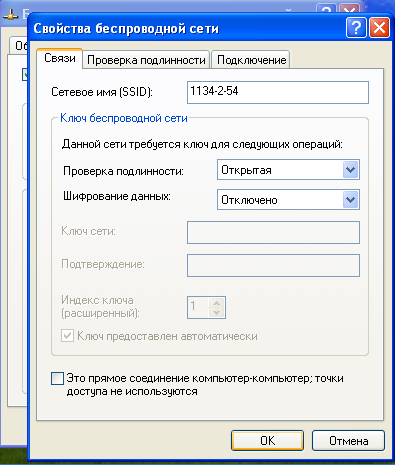Close the Свойства беспроводной сети dialog
This screenshot has width=396, height=466.
coord(379,27)
